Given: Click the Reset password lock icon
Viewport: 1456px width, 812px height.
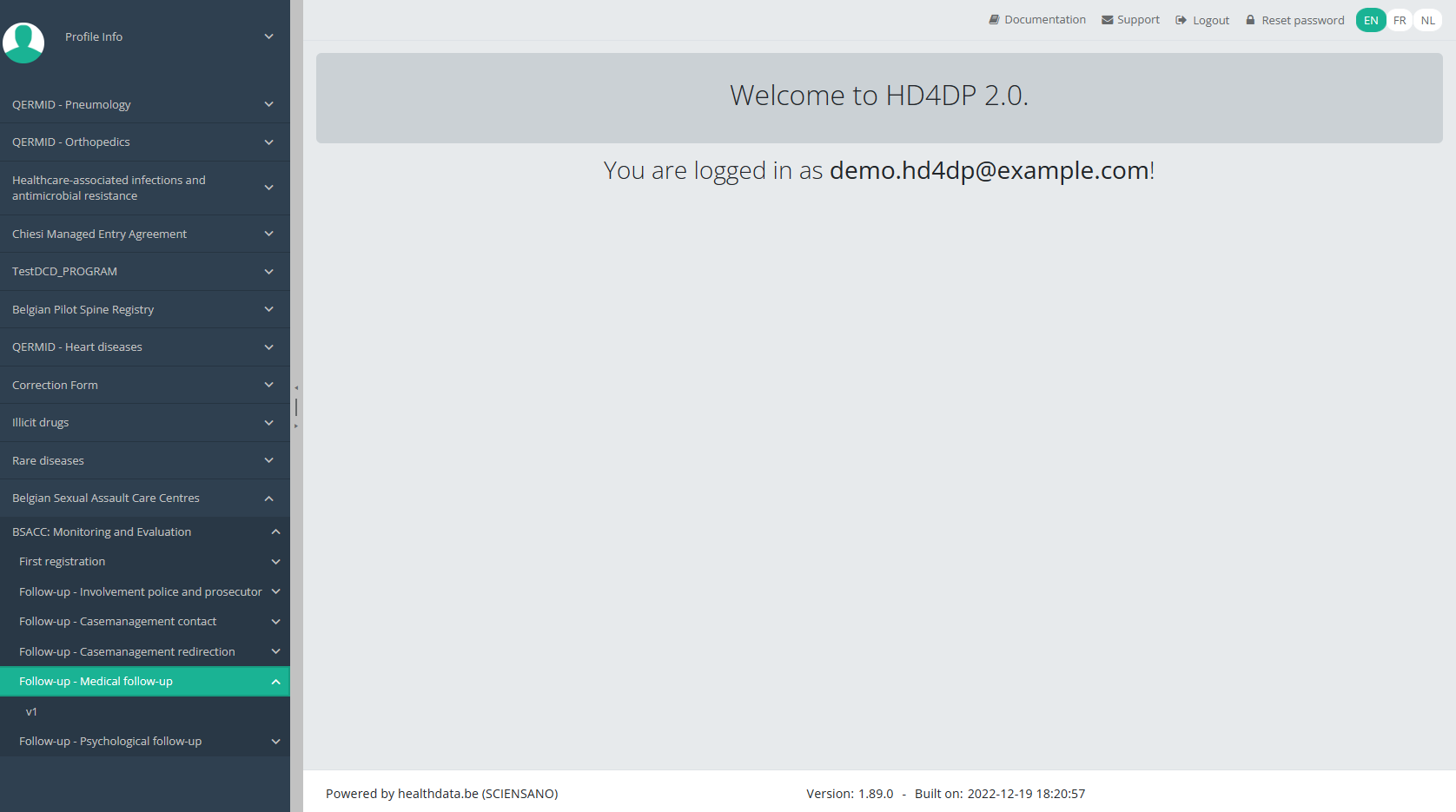Looking at the screenshot, I should click(1250, 20).
